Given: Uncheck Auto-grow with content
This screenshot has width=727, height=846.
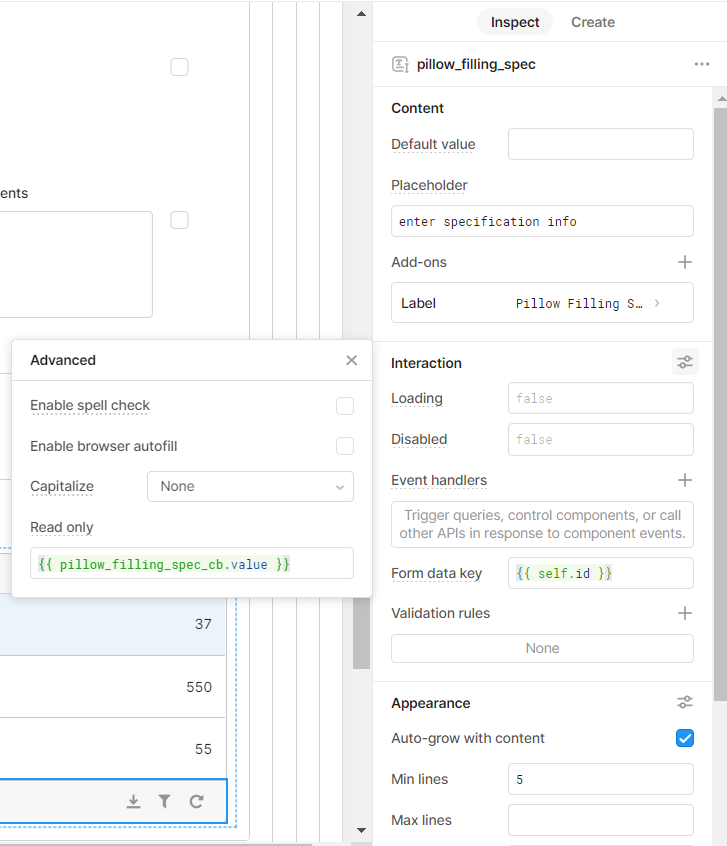Looking at the screenshot, I should click(x=684, y=738).
